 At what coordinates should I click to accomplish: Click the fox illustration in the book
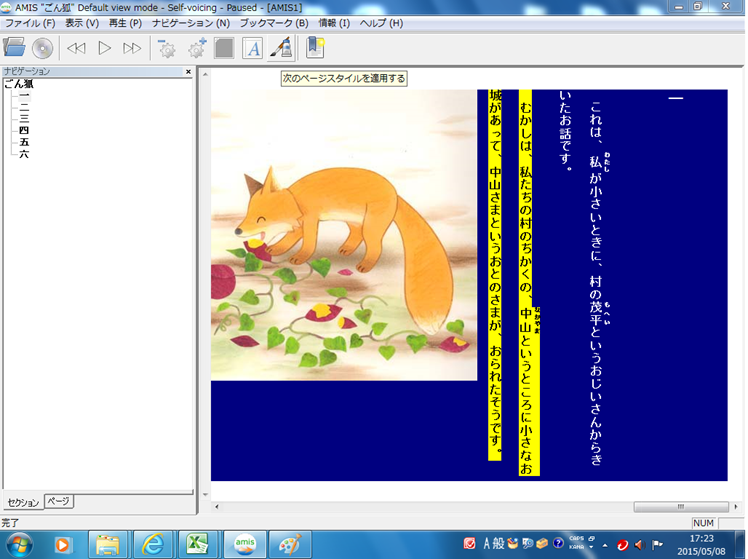pos(343,235)
